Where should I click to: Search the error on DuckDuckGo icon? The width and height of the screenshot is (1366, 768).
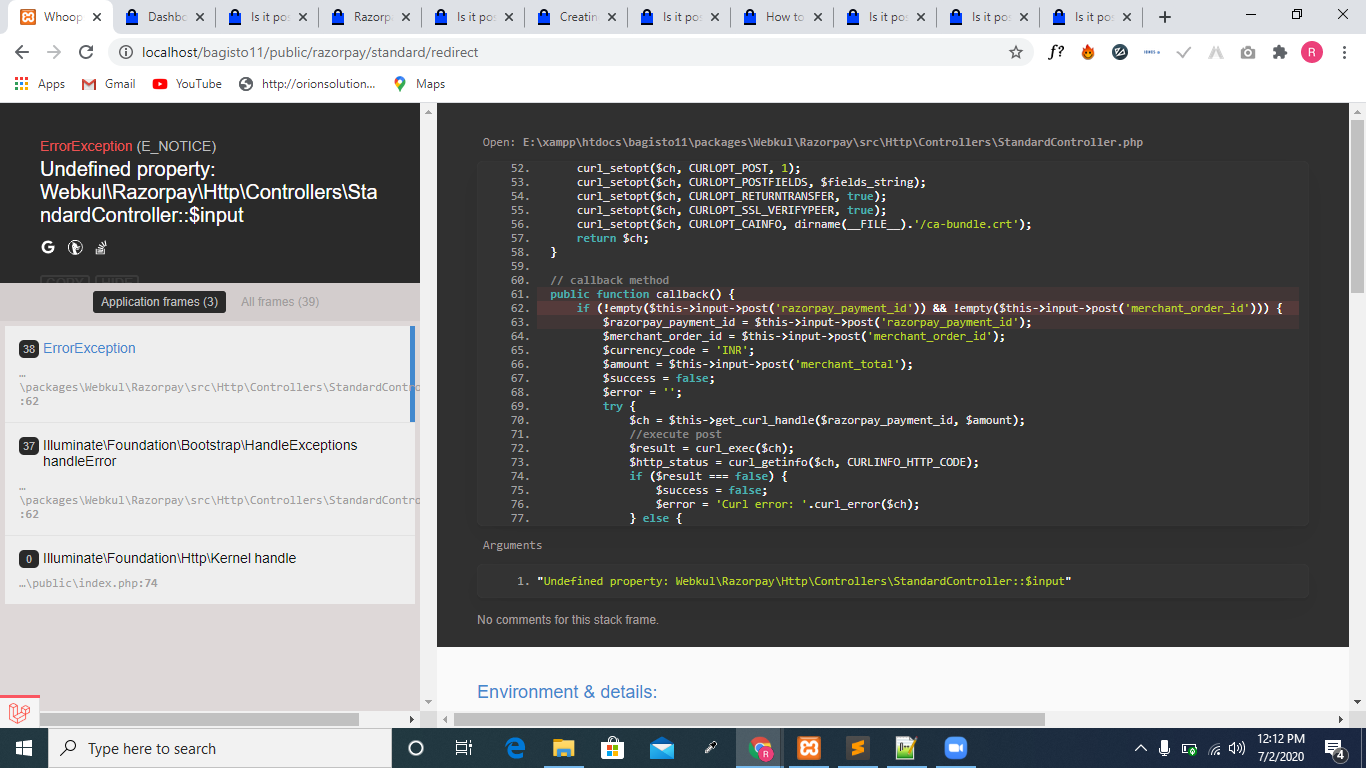click(75, 248)
